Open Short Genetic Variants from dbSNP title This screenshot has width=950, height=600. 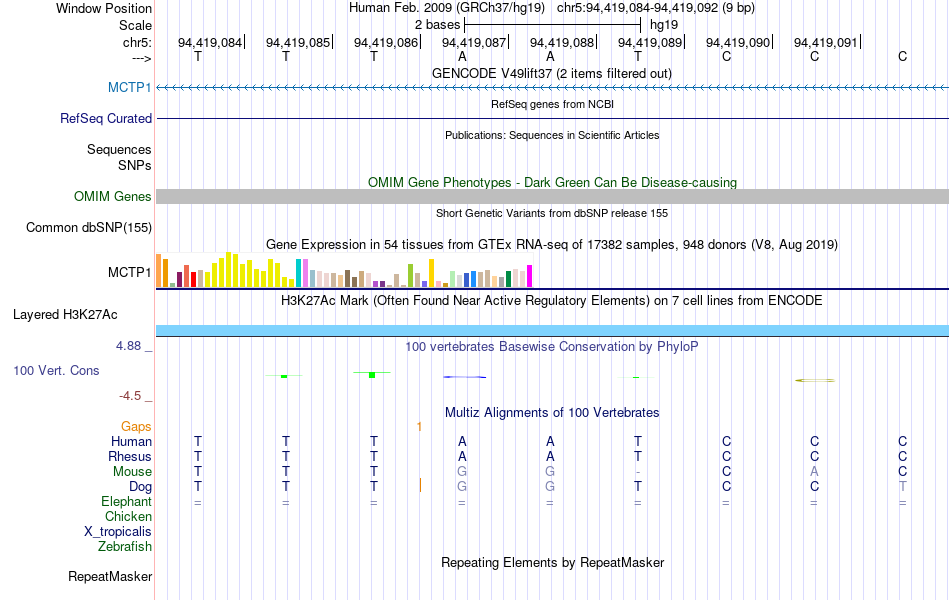click(x=552, y=213)
